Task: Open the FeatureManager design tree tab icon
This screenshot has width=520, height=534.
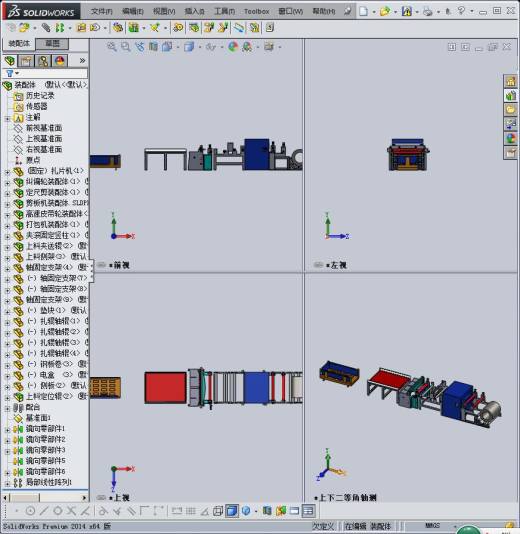Action: click(10, 61)
